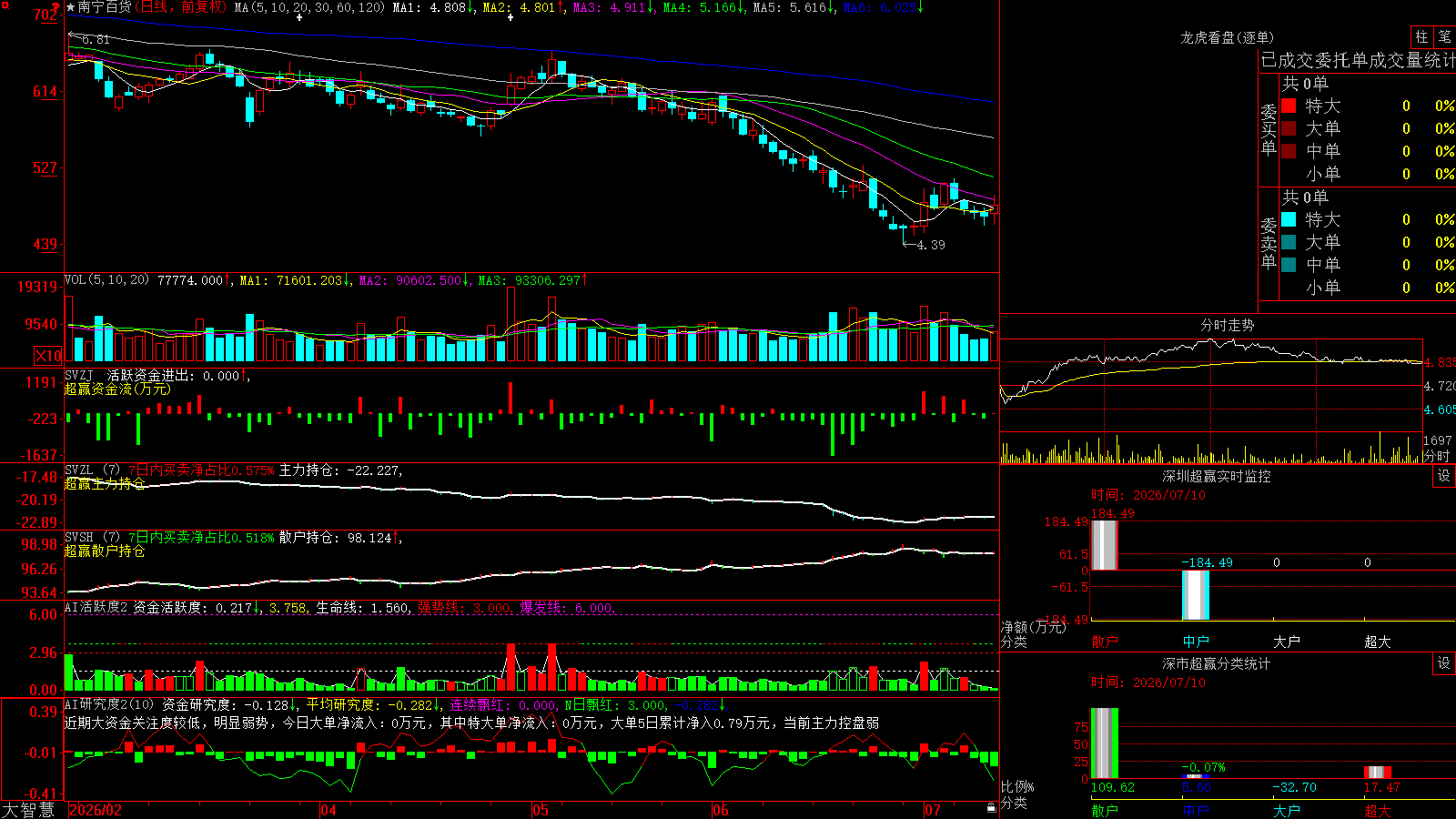Click the -32.70 大户 value
1456x819 pixels.
pos(1294,787)
